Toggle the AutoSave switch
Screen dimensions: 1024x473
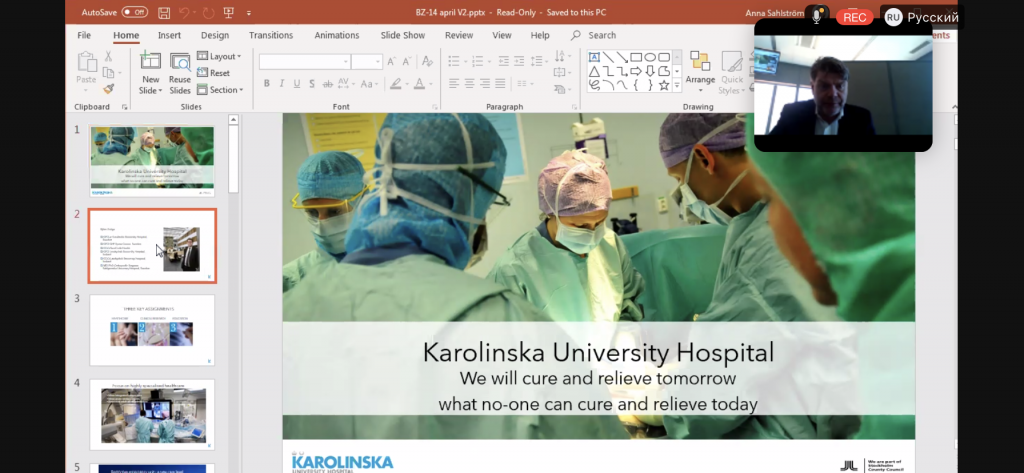coord(135,12)
